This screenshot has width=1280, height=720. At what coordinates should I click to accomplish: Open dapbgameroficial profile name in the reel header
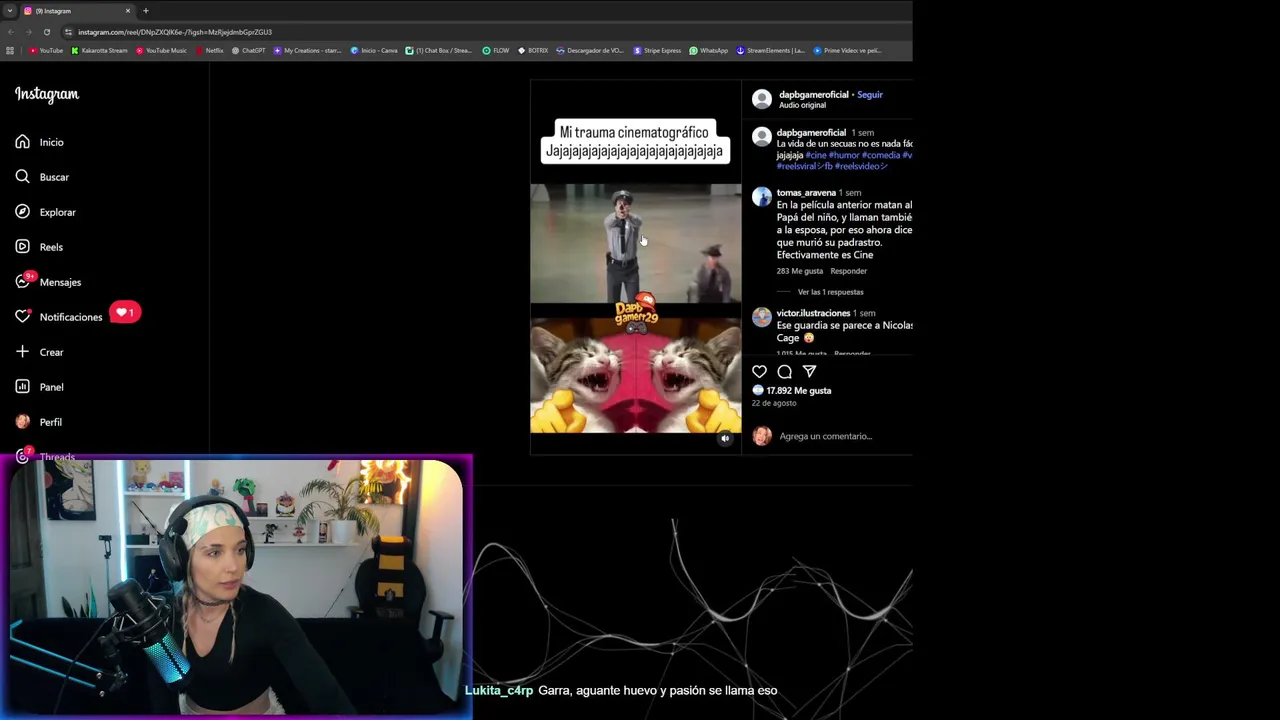[x=813, y=95]
